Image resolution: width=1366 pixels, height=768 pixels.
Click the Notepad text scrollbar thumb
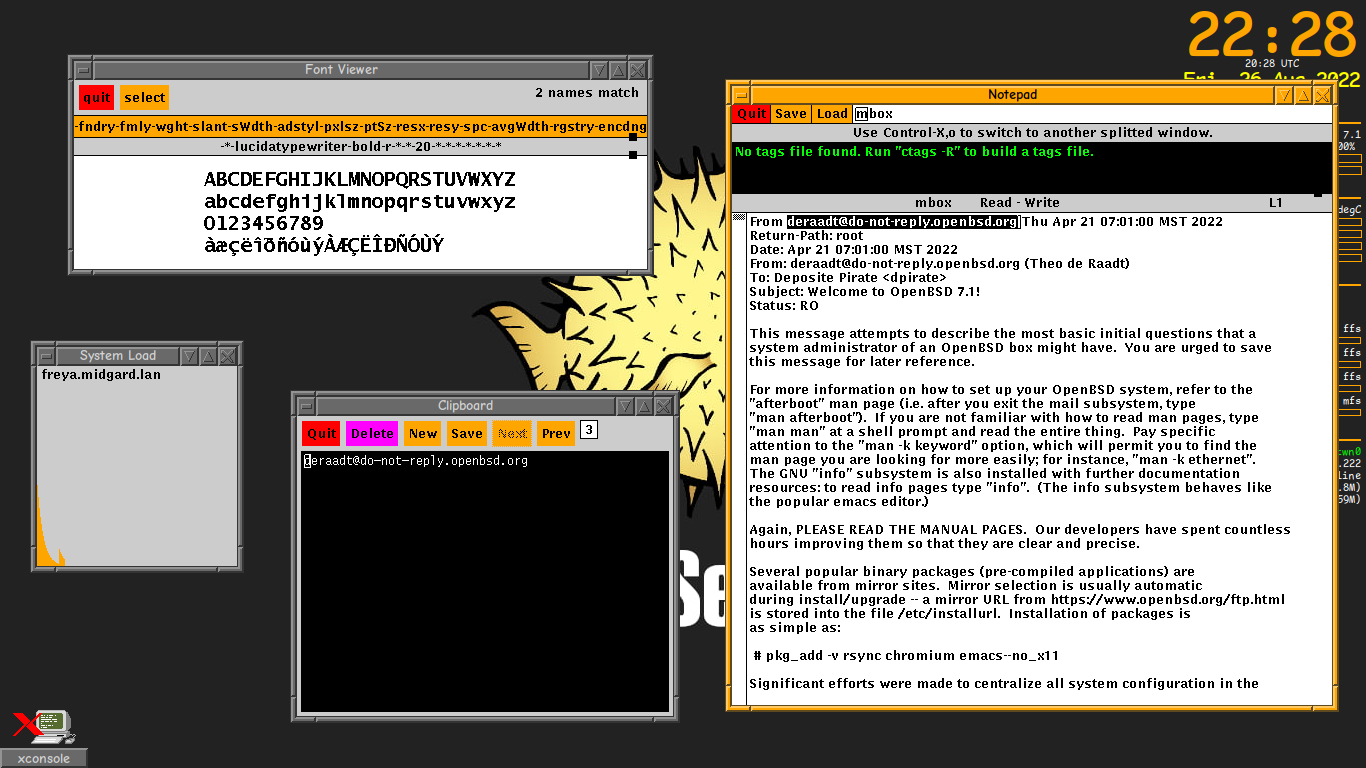[x=739, y=218]
